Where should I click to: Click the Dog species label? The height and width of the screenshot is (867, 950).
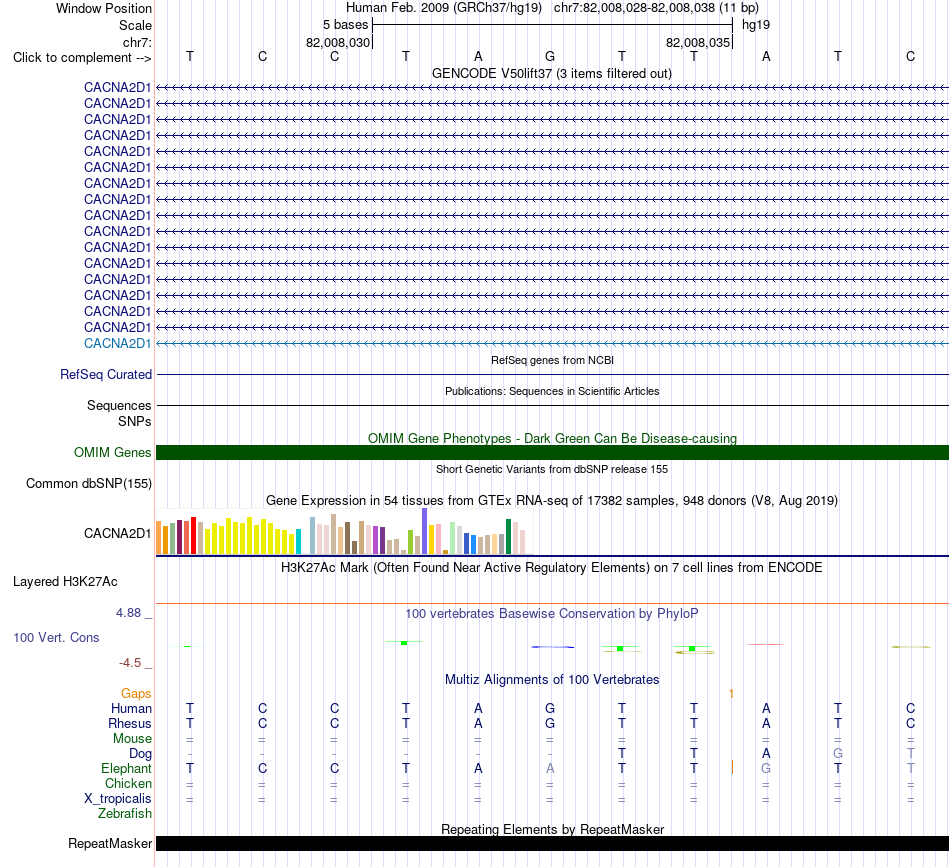pos(140,754)
